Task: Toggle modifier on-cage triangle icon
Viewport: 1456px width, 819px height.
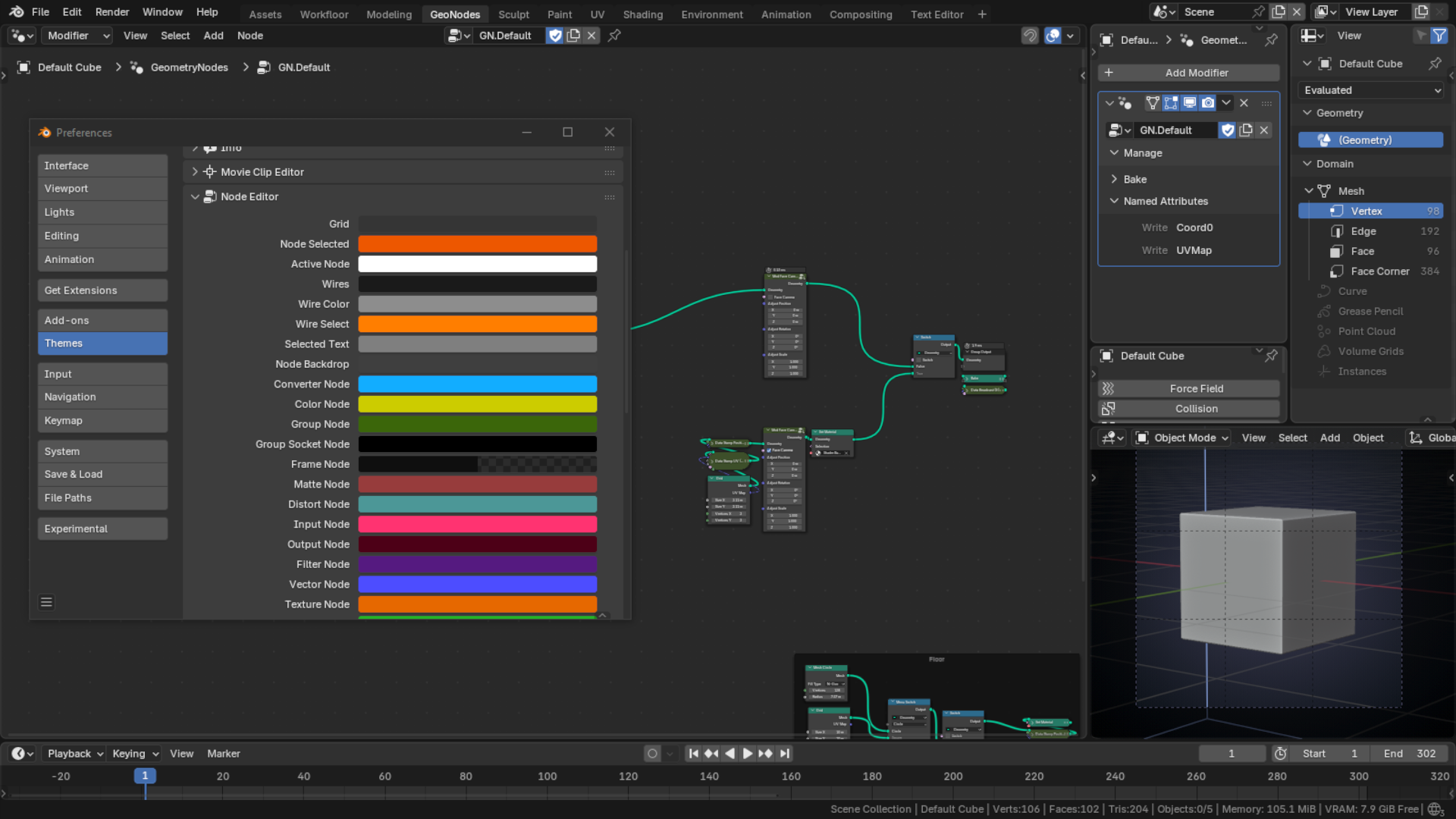Action: [1153, 103]
